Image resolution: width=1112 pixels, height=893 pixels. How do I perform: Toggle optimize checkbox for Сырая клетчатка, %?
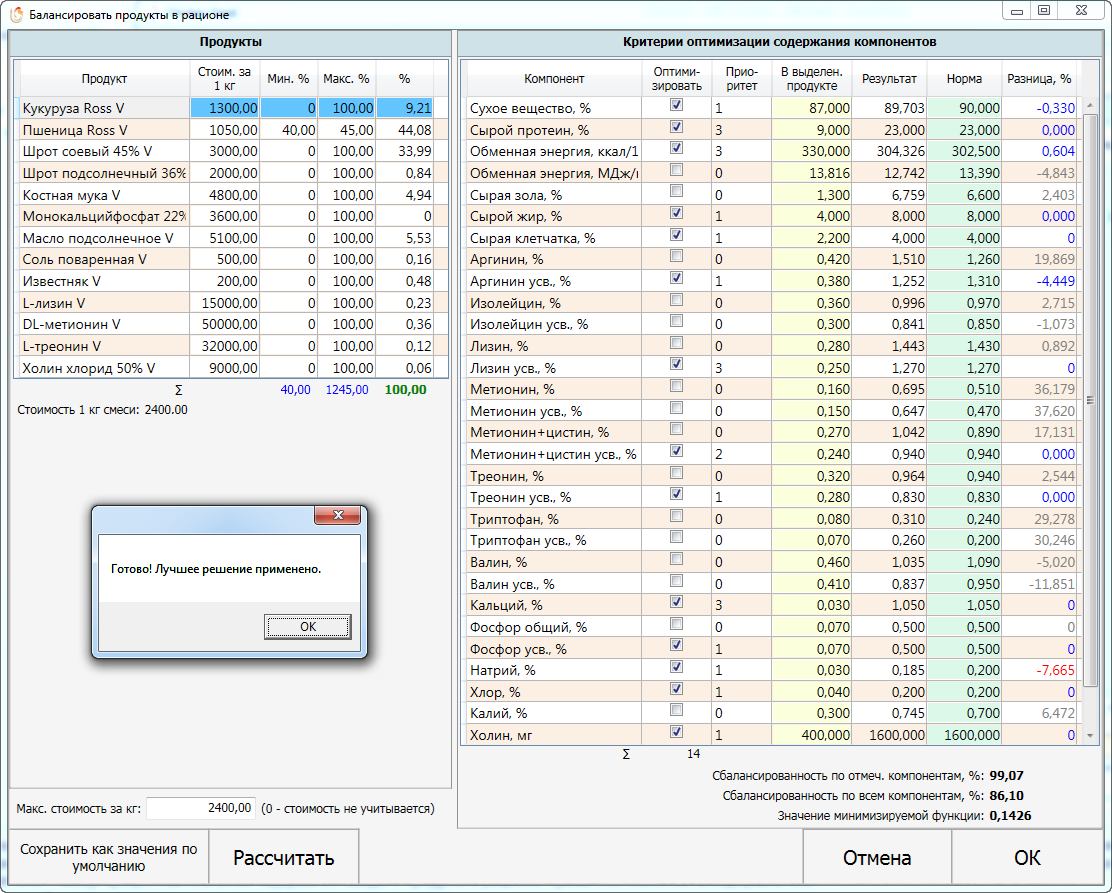pyautogui.click(x=677, y=235)
